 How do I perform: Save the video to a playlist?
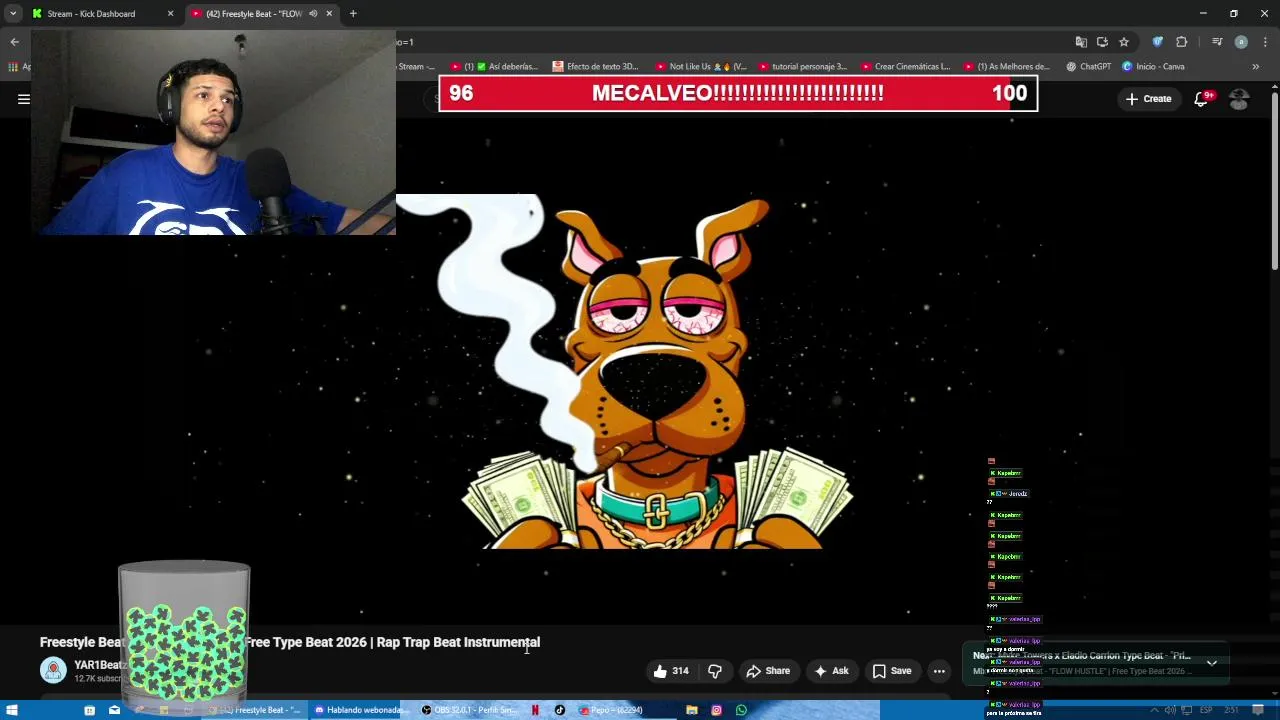click(892, 671)
